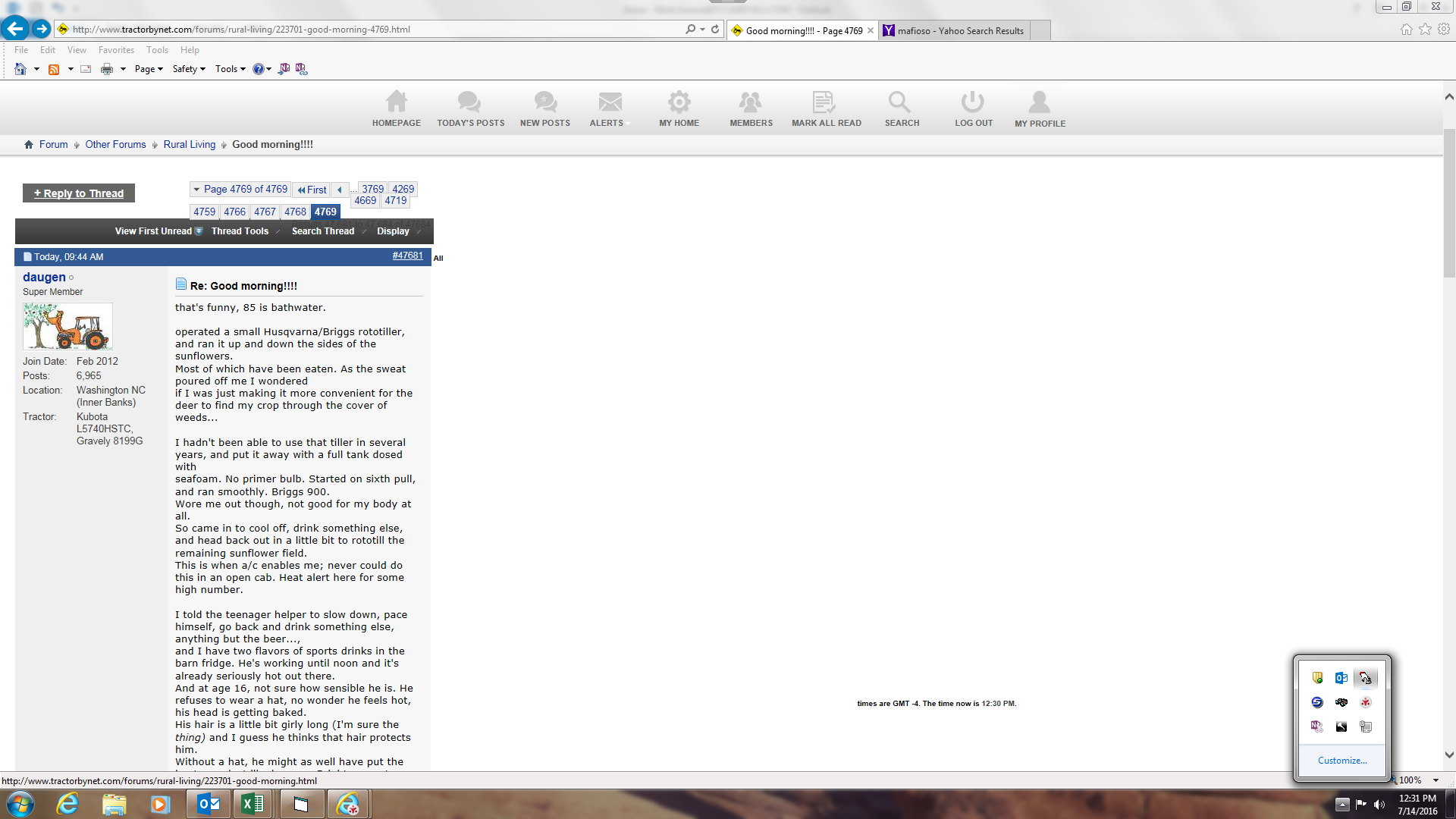Click the Mark All Read icon

[824, 102]
